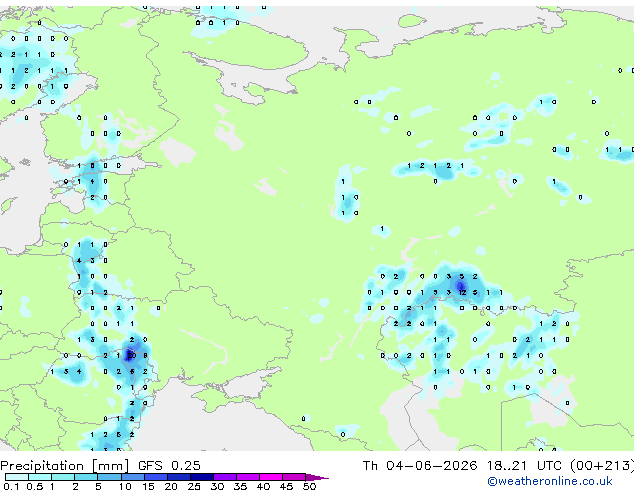
Task: Click the 15 mm blue legend swatch
Action: click(156, 477)
